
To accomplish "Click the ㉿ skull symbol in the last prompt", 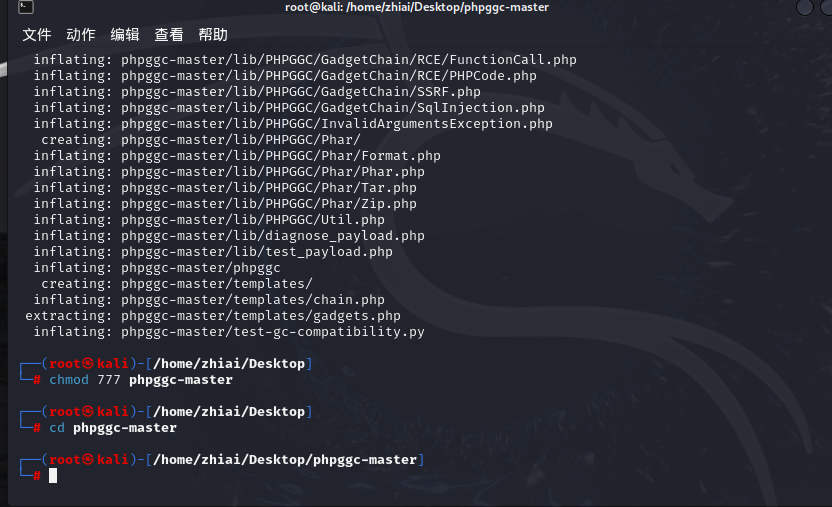I will [x=88, y=460].
